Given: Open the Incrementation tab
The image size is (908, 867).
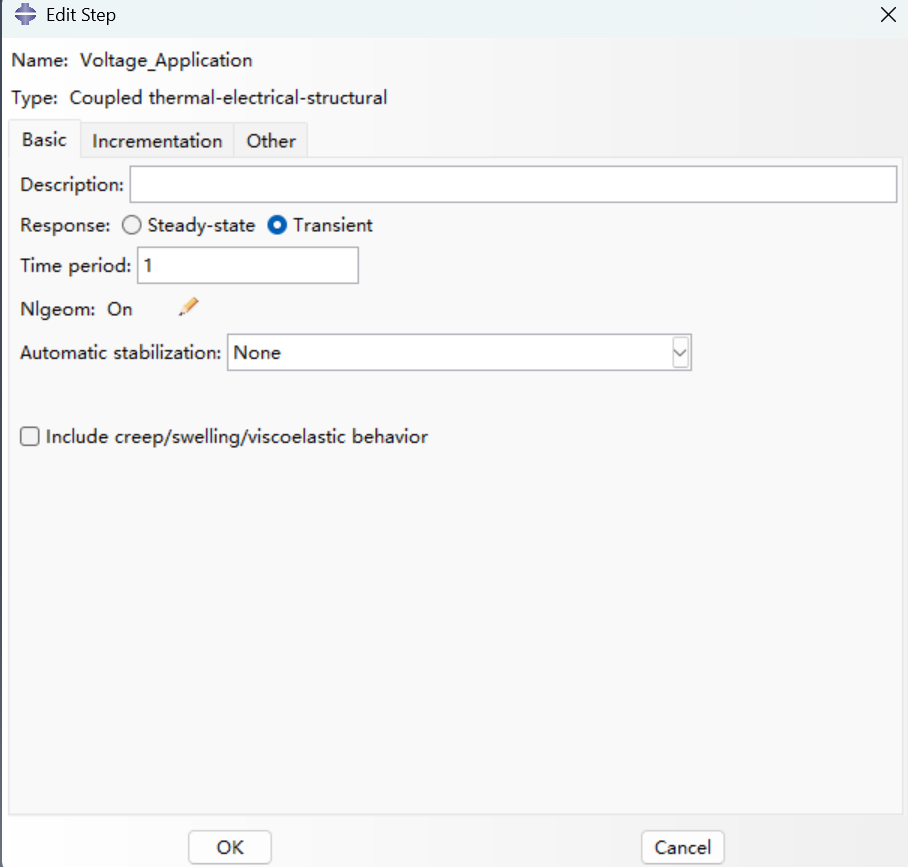Looking at the screenshot, I should pyautogui.click(x=157, y=141).
